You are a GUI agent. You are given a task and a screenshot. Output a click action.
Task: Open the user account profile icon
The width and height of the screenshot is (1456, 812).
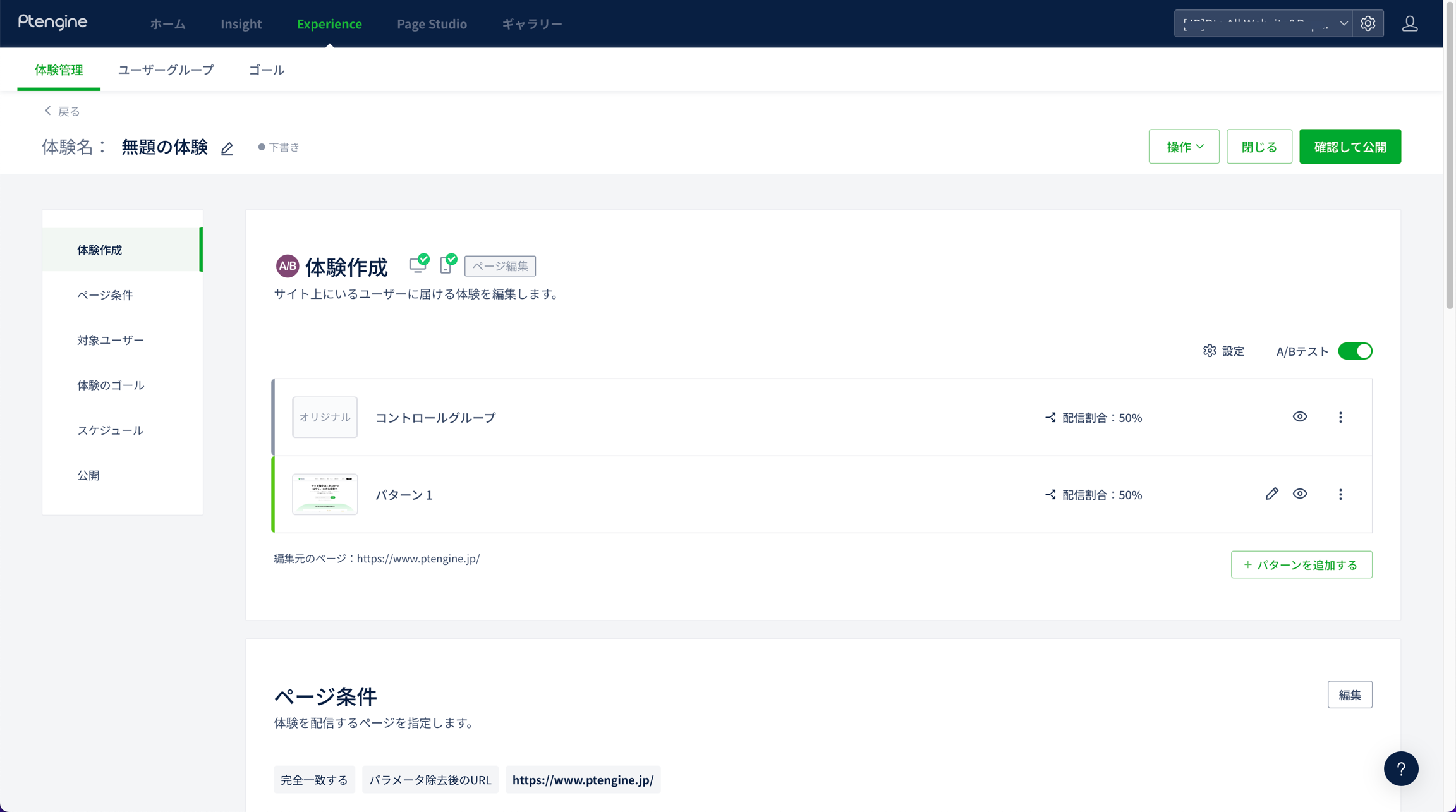point(1410,23)
